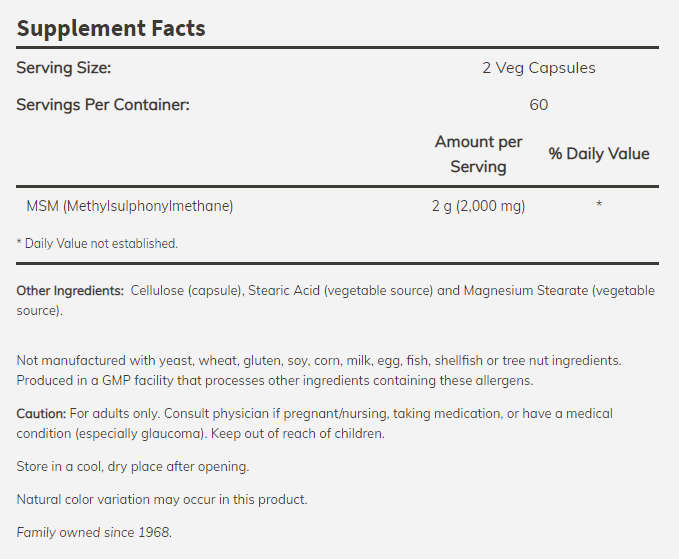Screen dimensions: 679x559
Task: Click the asterisk in the Daily Value column
Action: (x=599, y=206)
